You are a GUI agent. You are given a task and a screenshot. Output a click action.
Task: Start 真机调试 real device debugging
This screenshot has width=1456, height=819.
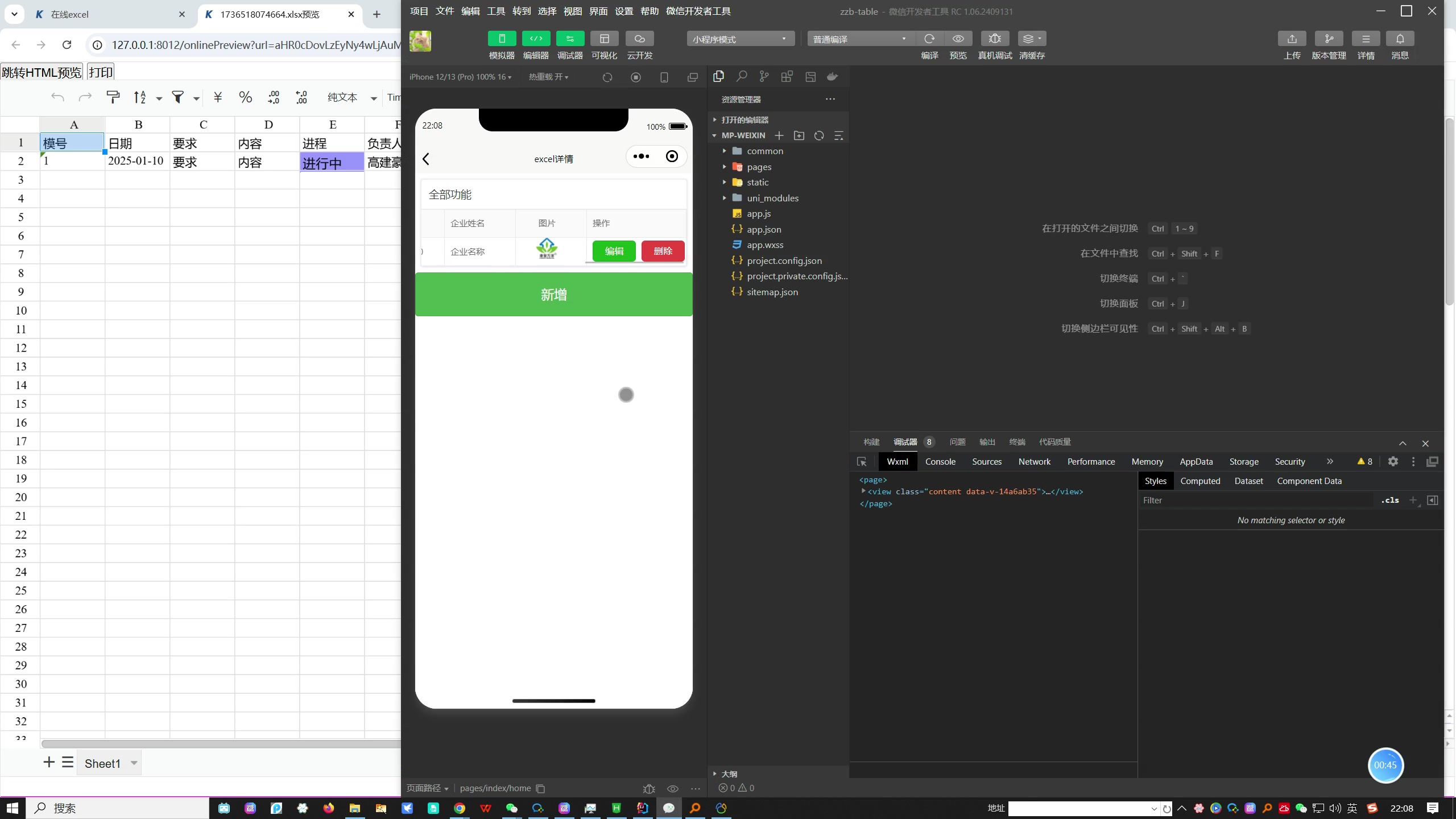point(995,39)
